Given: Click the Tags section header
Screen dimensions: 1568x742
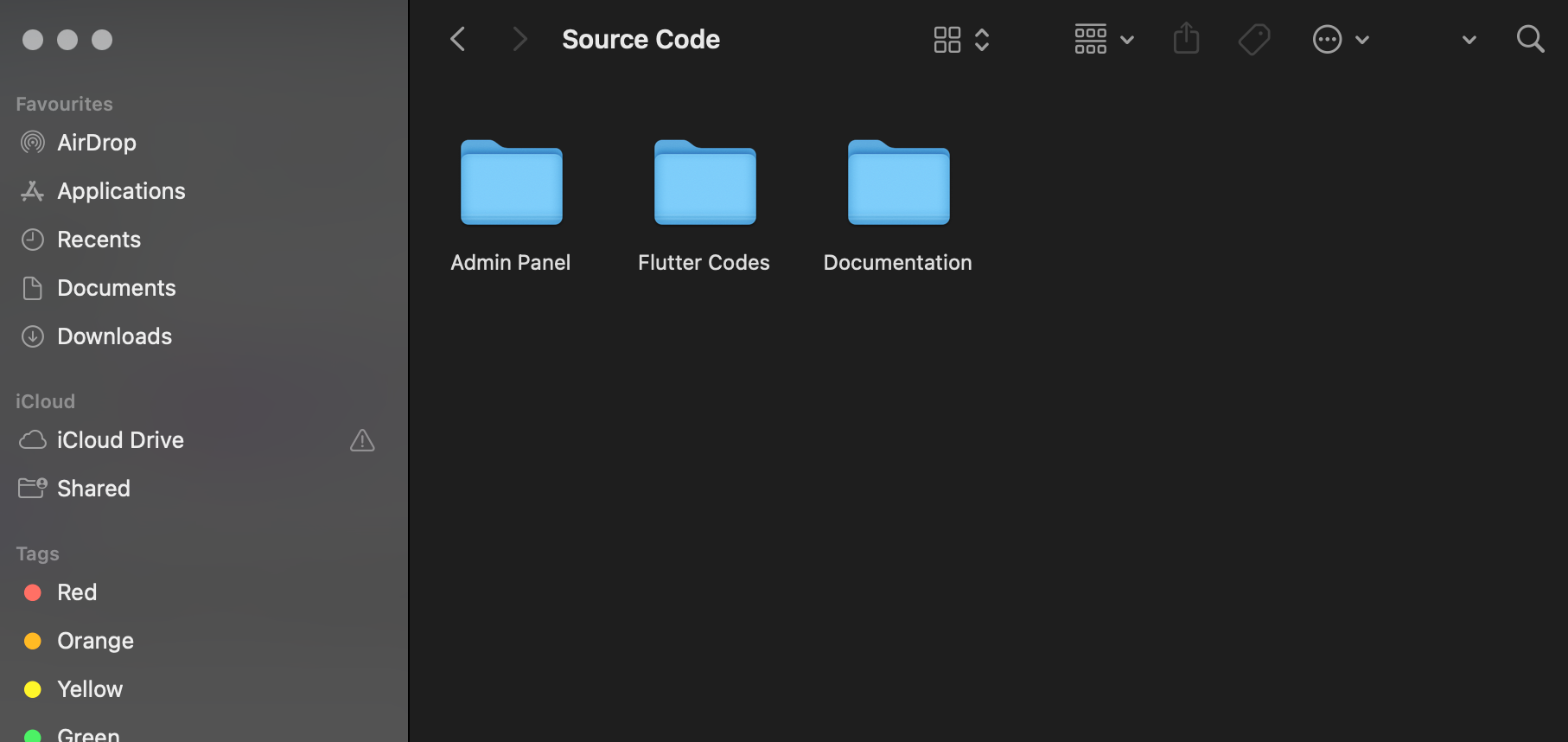Looking at the screenshot, I should pyautogui.click(x=38, y=553).
